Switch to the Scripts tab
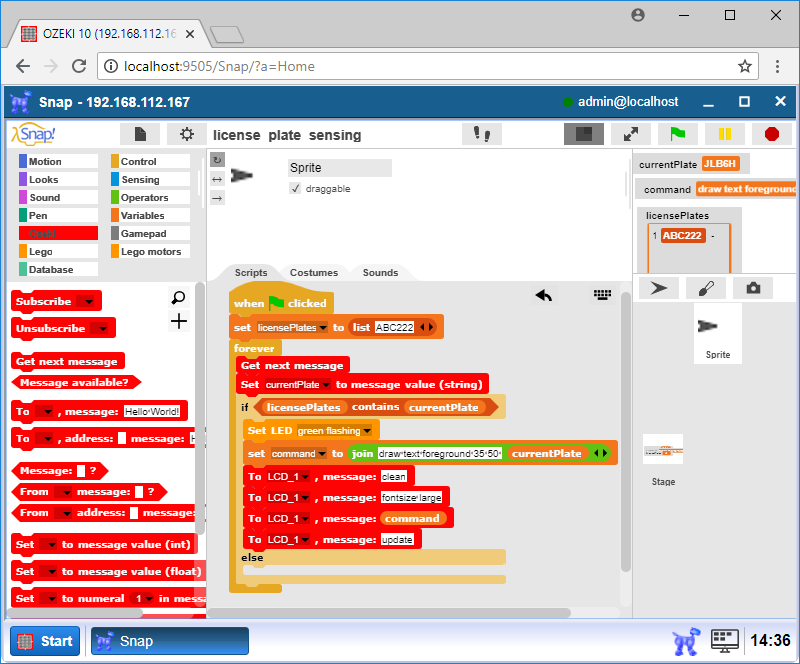 click(251, 273)
